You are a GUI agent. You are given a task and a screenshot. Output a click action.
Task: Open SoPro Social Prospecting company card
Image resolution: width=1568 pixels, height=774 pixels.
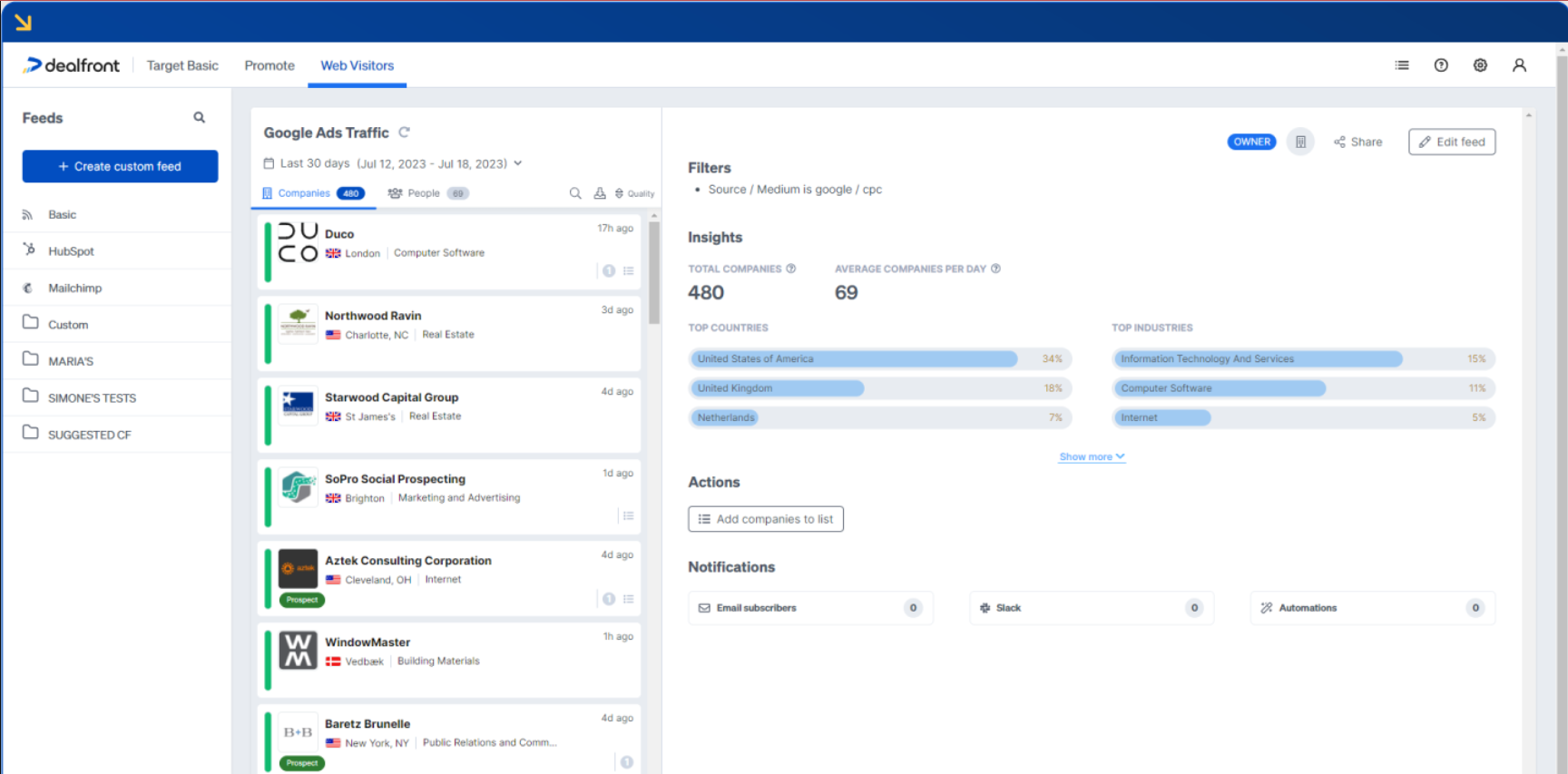tap(449, 496)
